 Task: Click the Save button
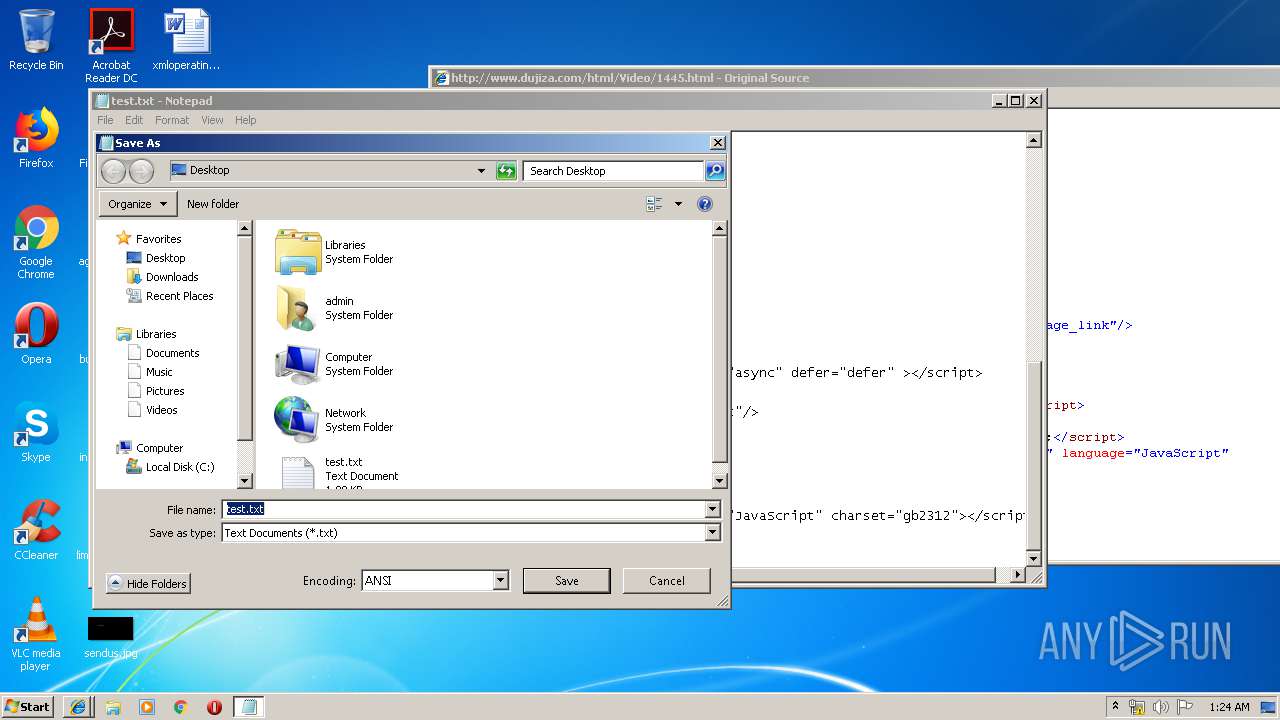pyautogui.click(x=567, y=581)
